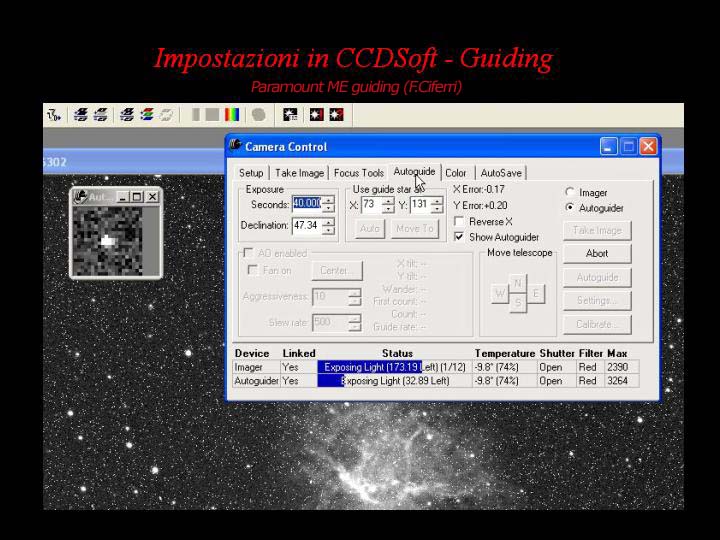The height and width of the screenshot is (540, 720).
Task: Click the Move To button
Action: [x=415, y=229]
